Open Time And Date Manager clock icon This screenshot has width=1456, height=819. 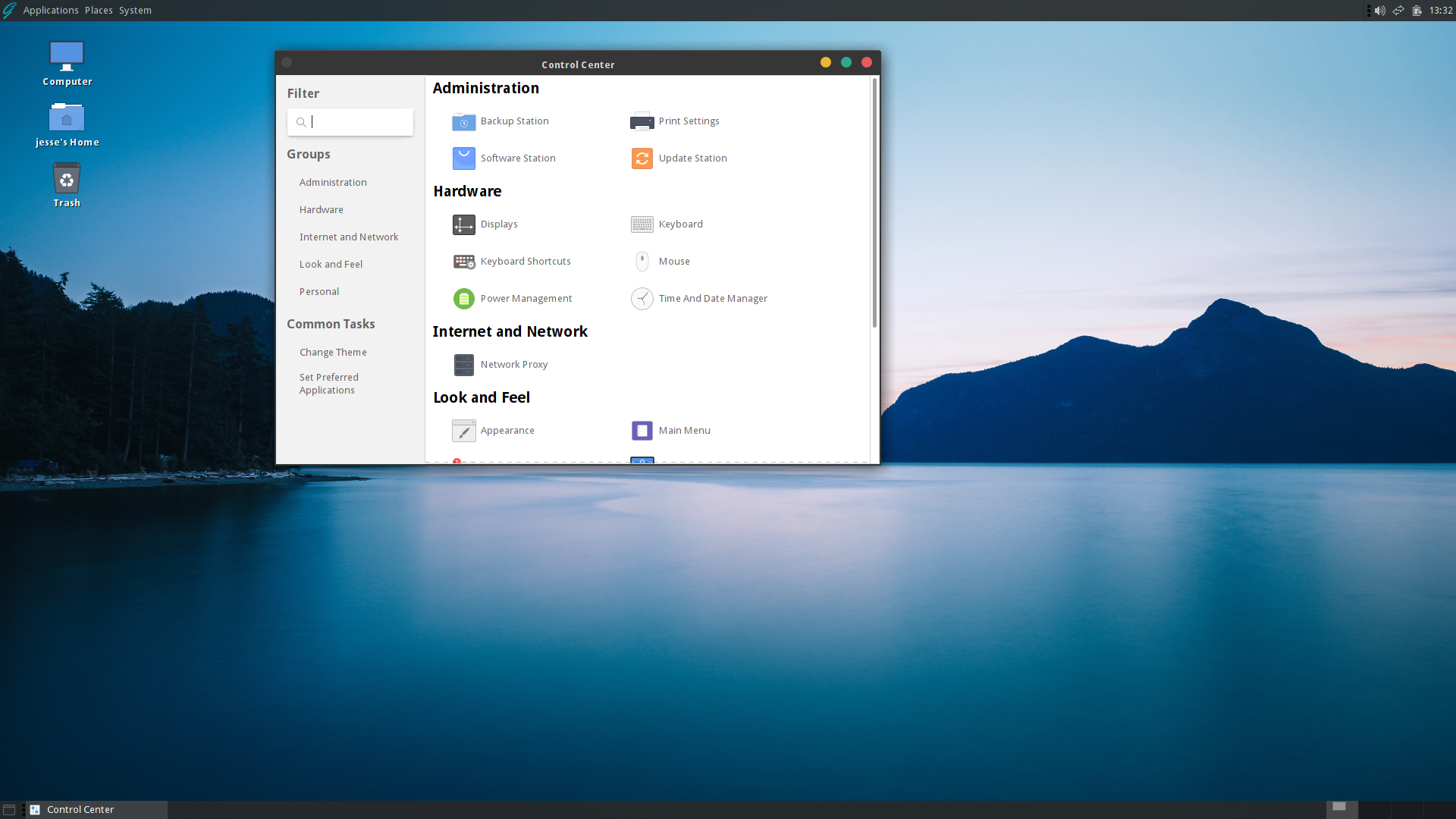point(642,299)
